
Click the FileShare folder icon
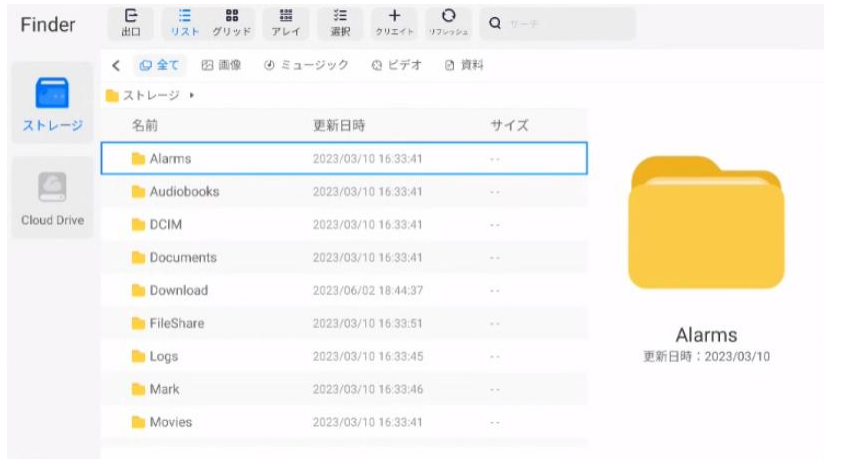(139, 324)
